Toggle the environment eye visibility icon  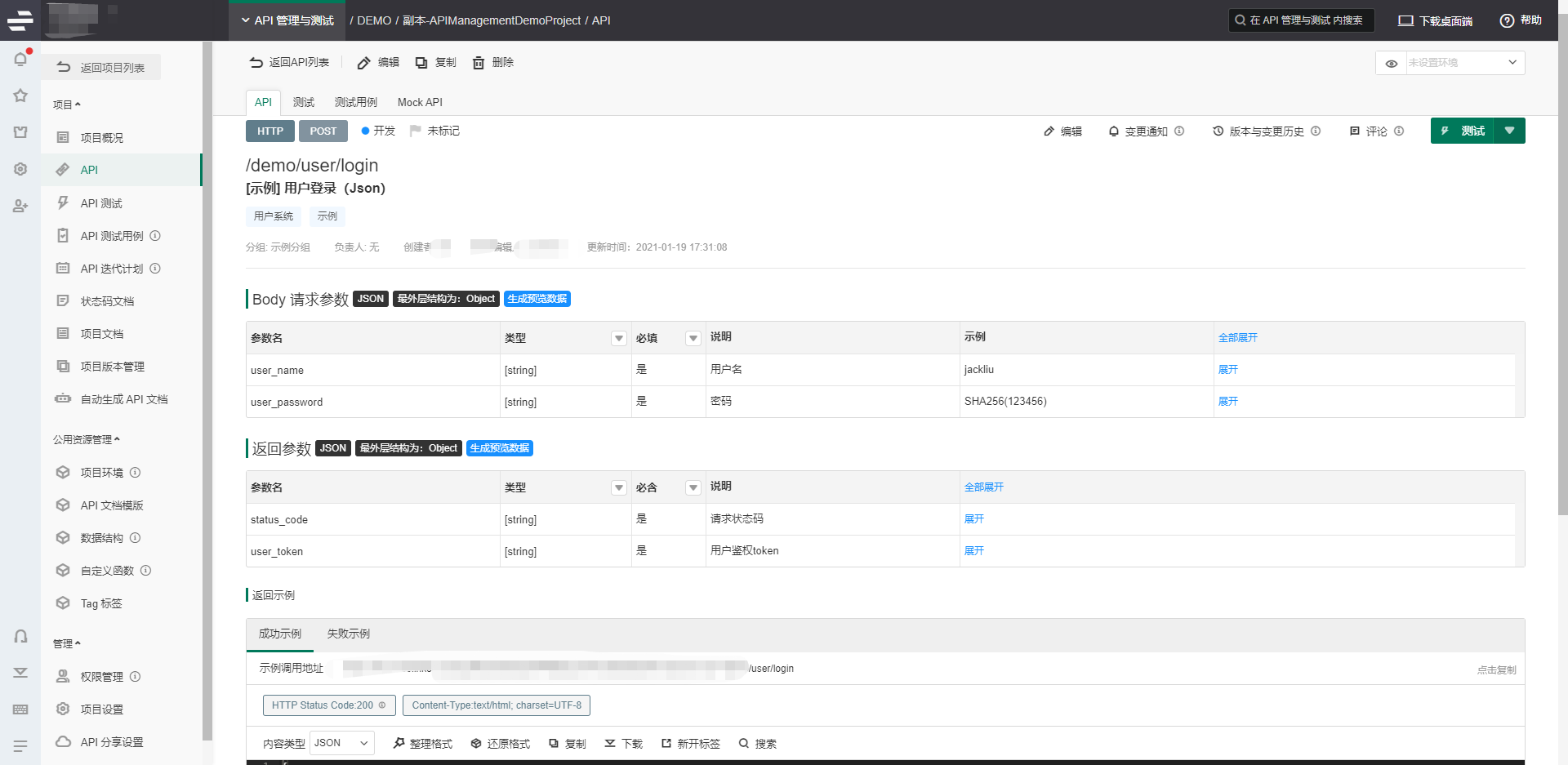pos(1392,63)
